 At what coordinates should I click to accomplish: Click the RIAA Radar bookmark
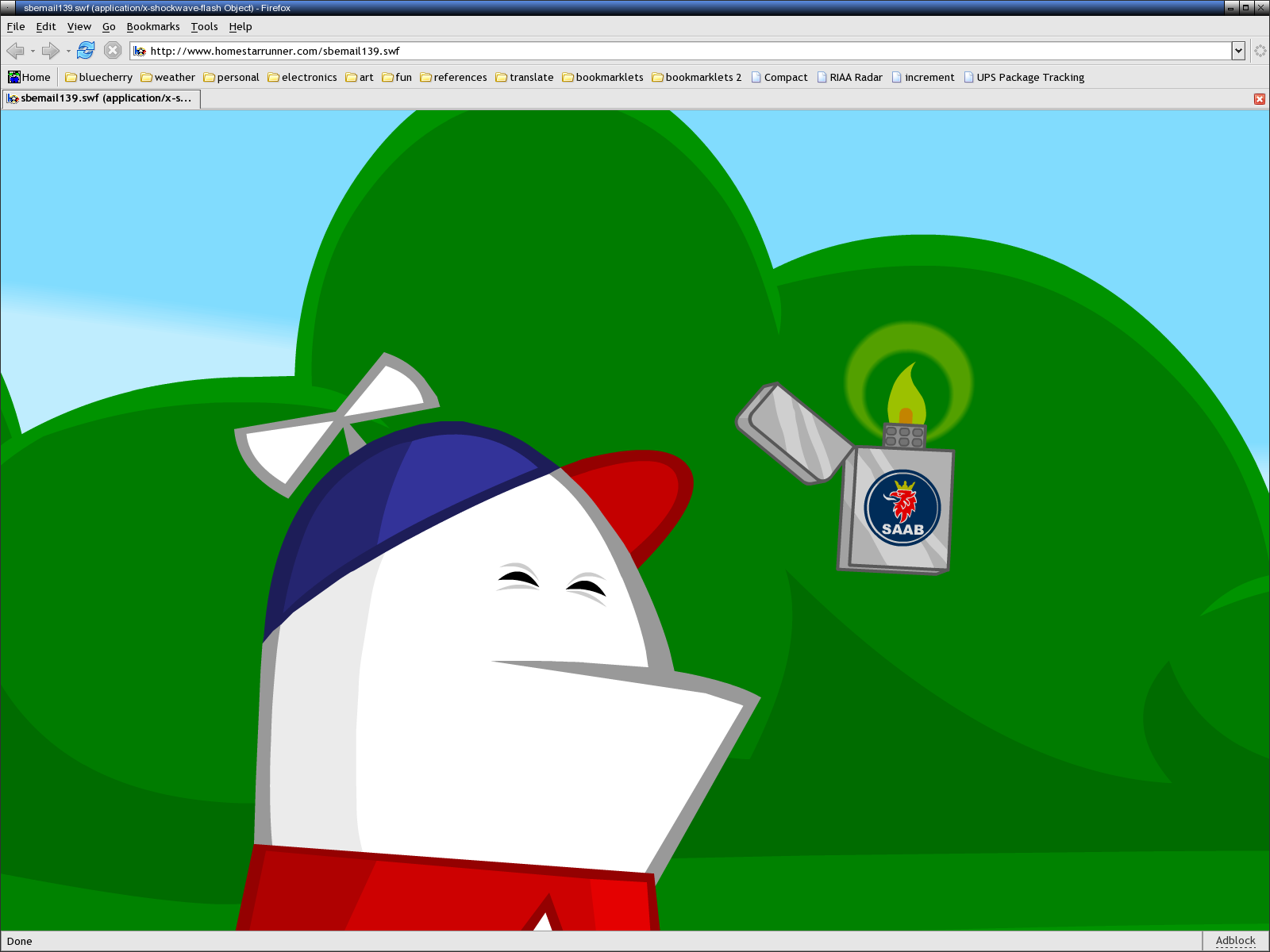coord(849,77)
